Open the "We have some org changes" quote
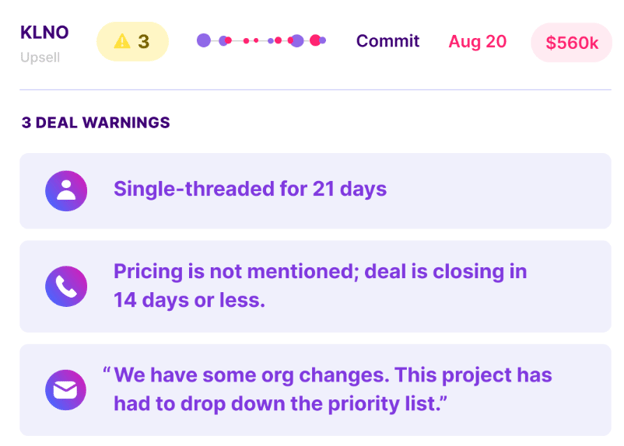 330,389
